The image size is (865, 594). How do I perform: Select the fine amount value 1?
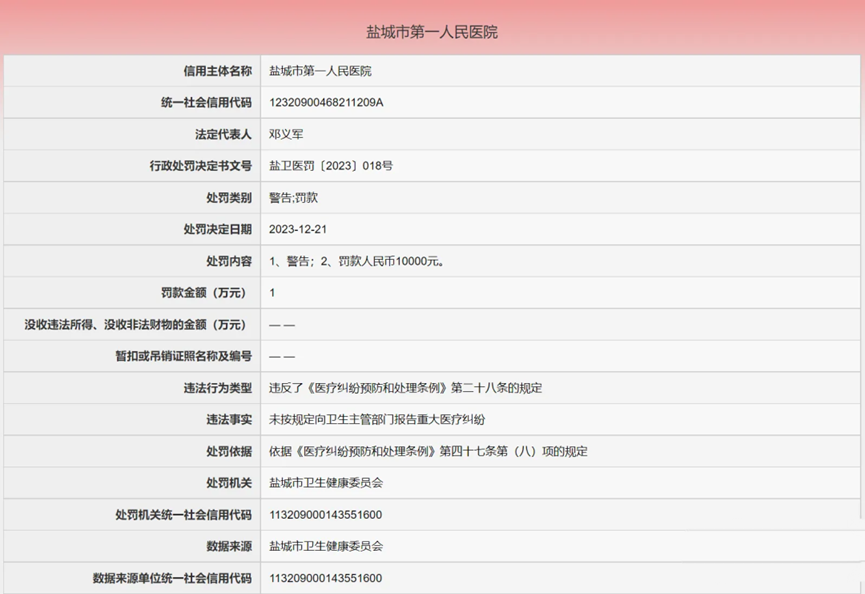[x=272, y=293]
